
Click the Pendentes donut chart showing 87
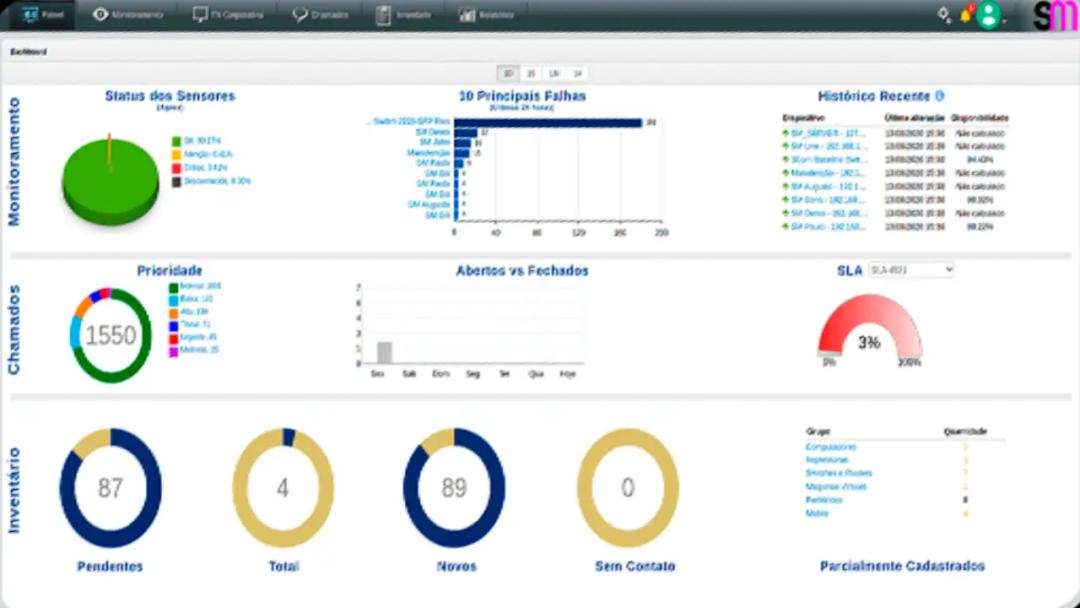point(110,488)
